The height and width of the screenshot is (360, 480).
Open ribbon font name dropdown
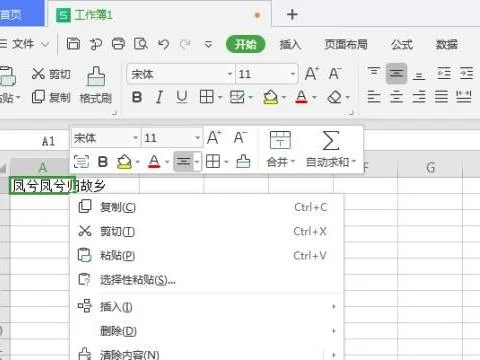[x=230, y=74]
